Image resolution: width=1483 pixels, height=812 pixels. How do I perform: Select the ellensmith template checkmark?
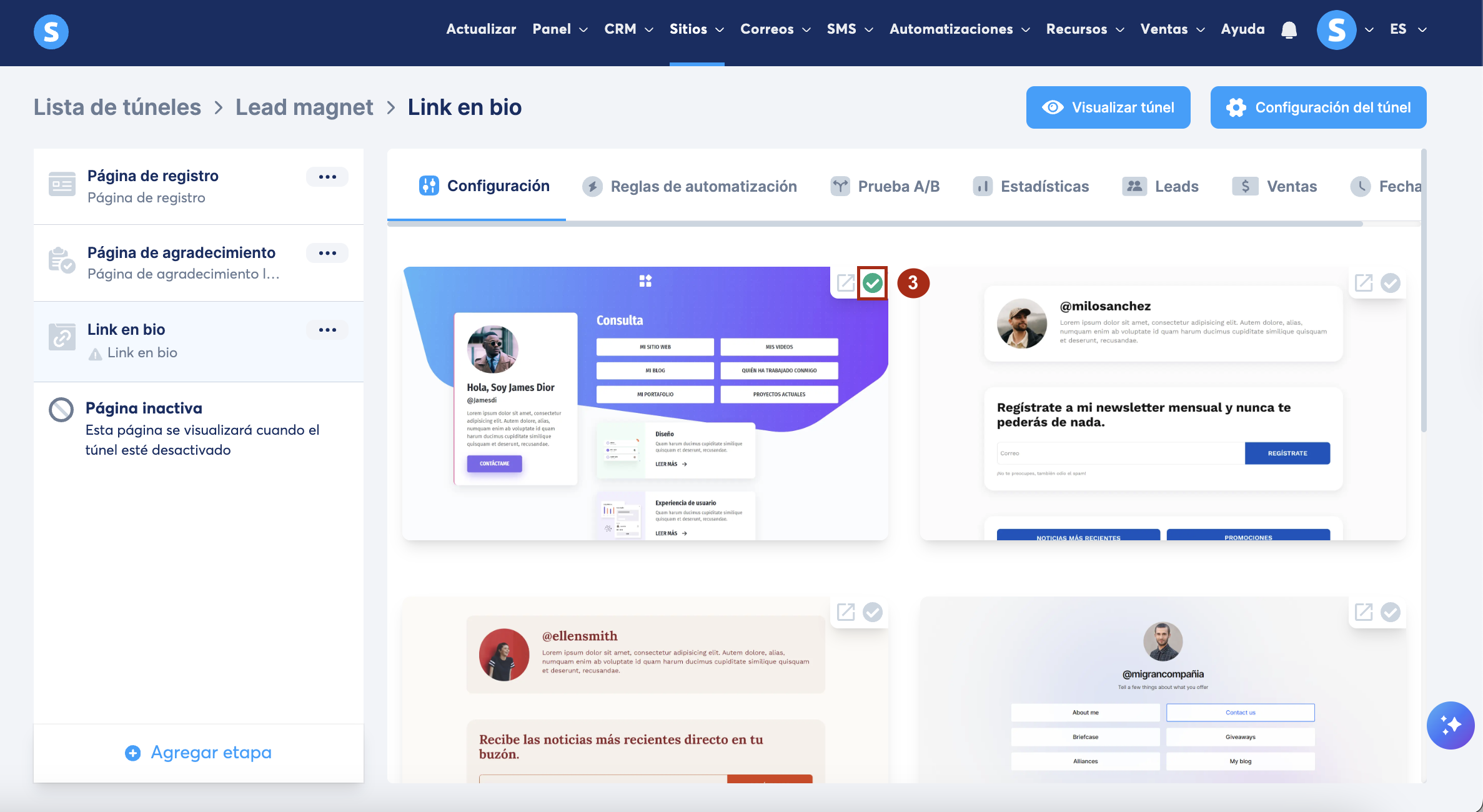click(873, 612)
